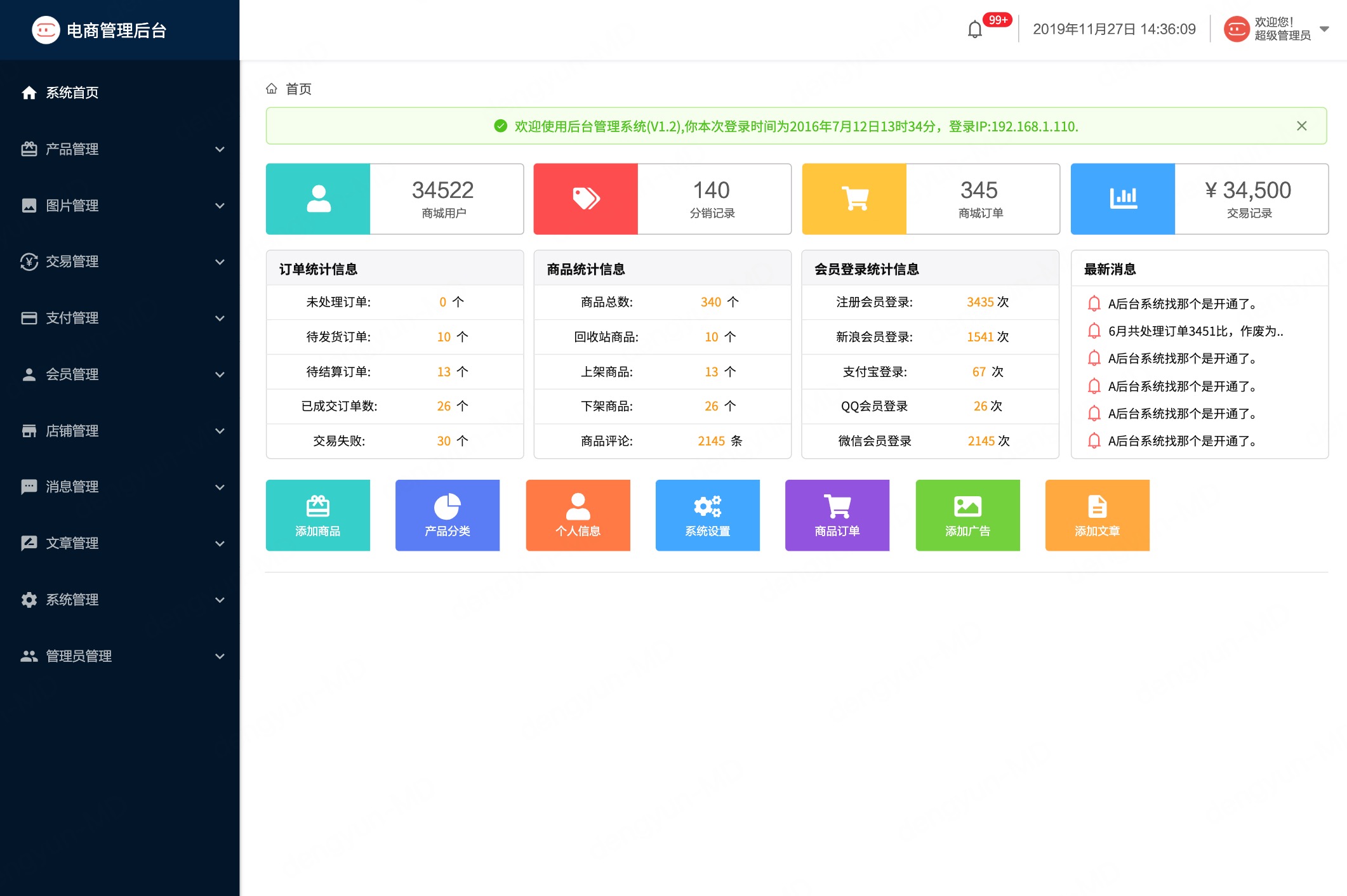Click the 商城用户 teal user card

[x=318, y=199]
